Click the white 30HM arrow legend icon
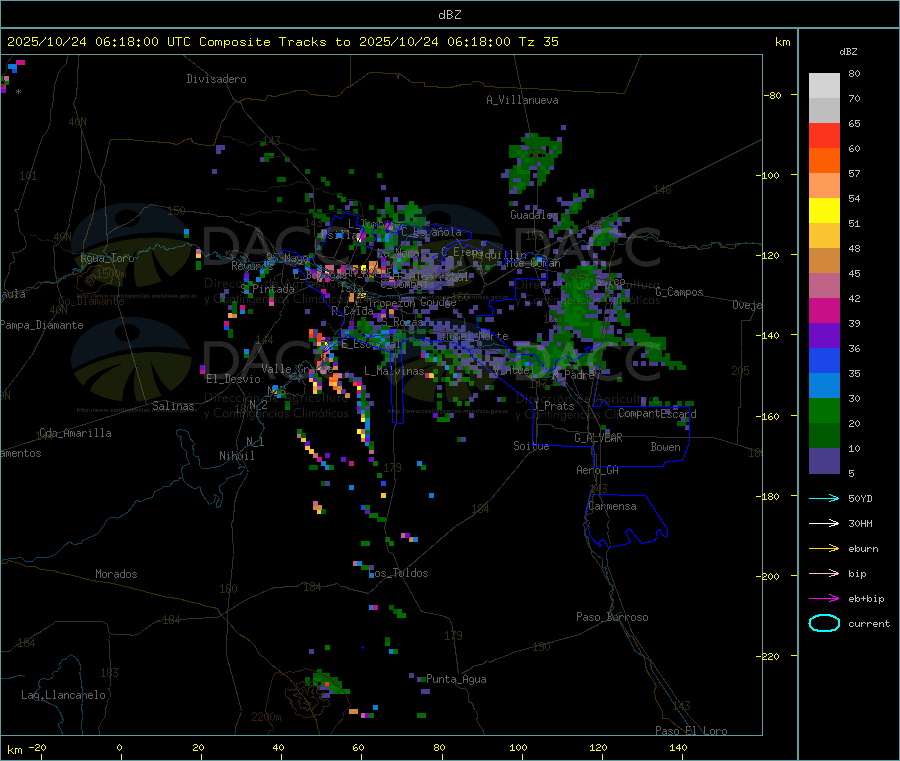The width and height of the screenshot is (900, 761). (x=824, y=523)
